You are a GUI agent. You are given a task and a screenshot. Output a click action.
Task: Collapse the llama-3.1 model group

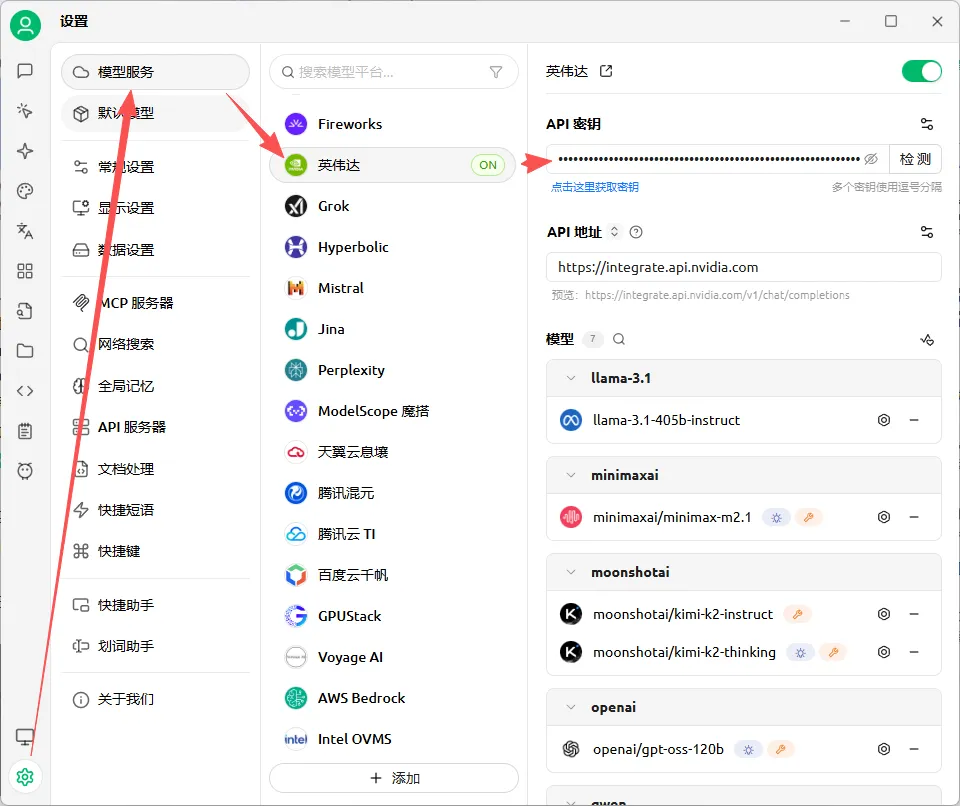[571, 378]
